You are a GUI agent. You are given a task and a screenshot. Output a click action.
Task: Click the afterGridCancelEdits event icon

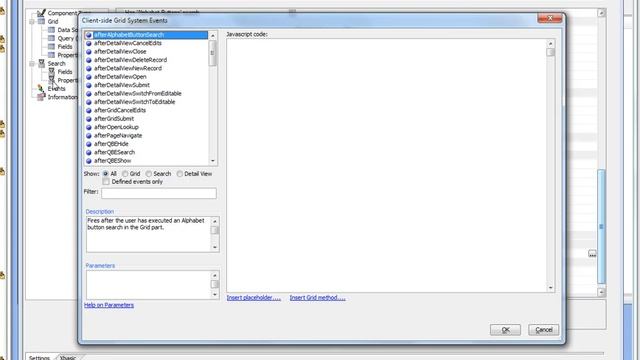pyautogui.click(x=89, y=110)
